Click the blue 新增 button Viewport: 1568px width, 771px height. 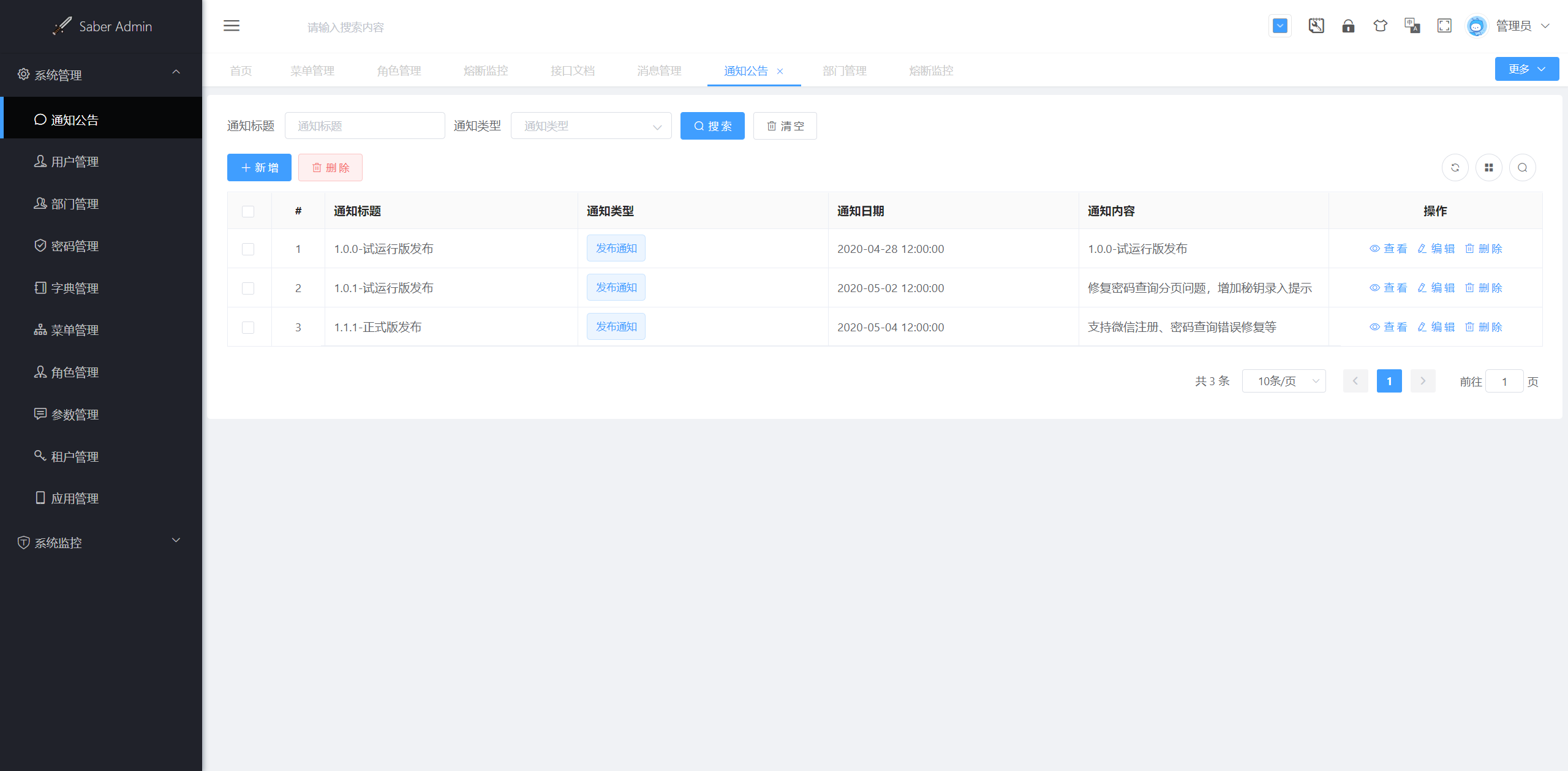click(x=259, y=168)
